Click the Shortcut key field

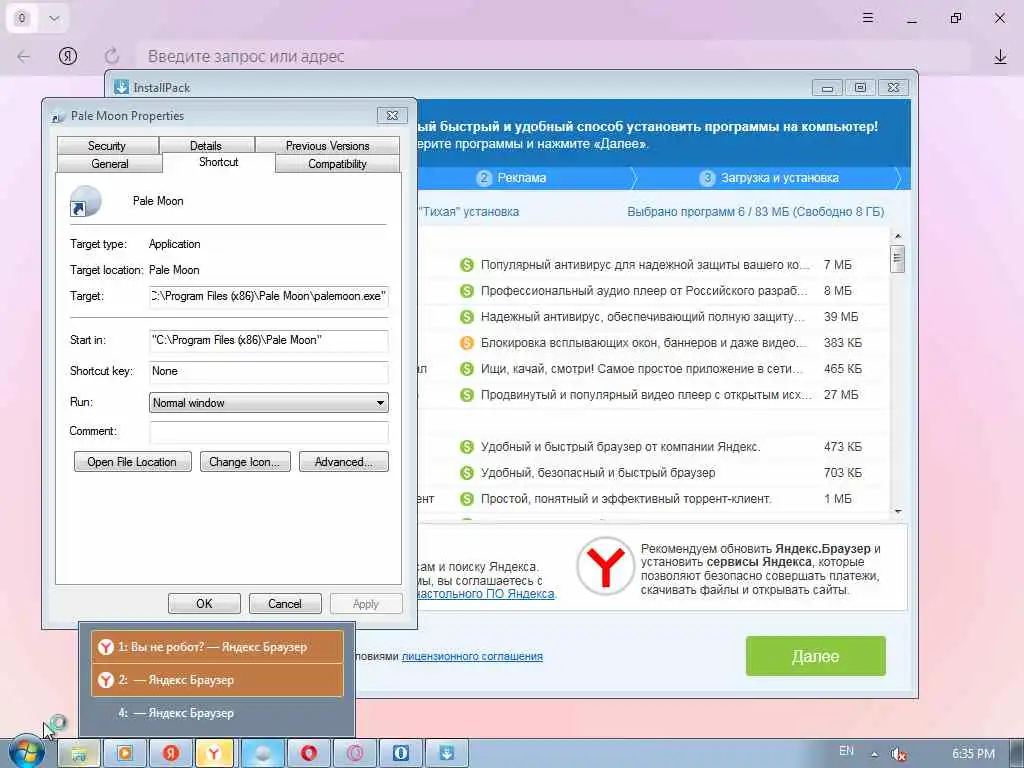(268, 372)
